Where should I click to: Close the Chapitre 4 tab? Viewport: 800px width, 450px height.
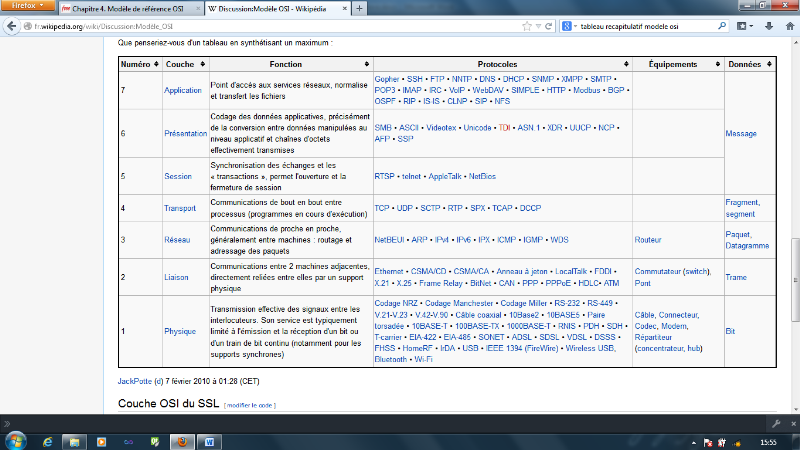[198, 9]
